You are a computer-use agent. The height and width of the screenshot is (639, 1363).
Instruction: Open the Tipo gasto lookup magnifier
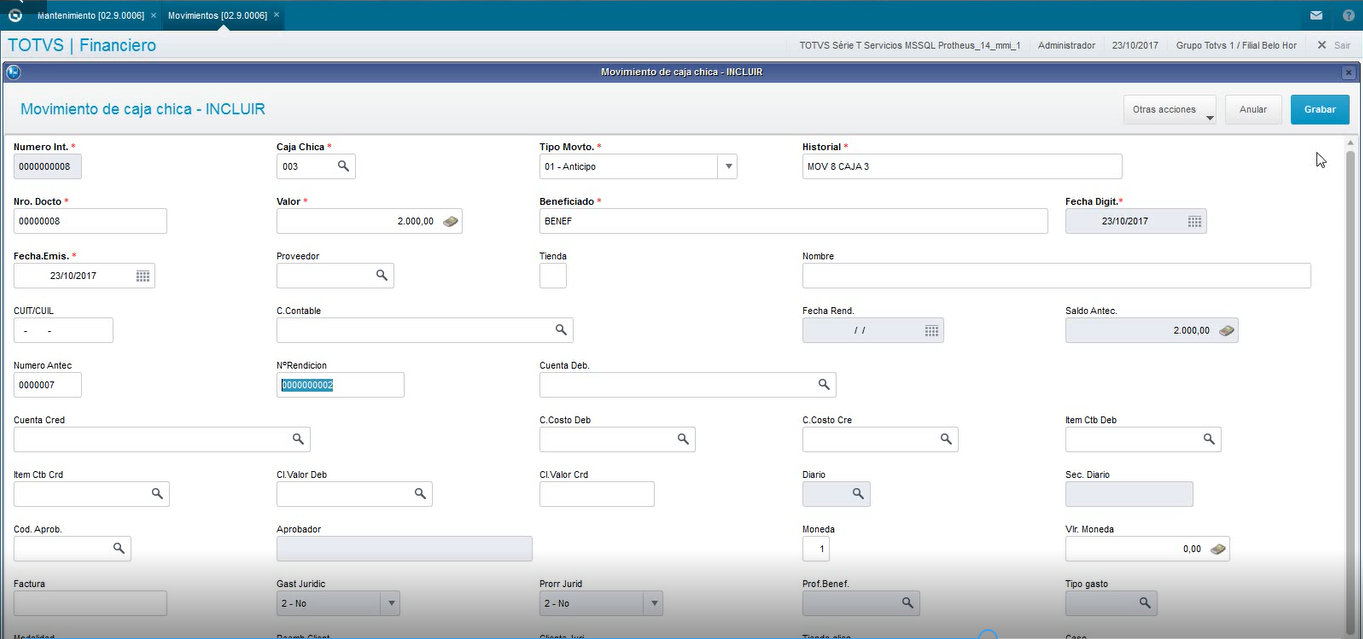coord(1145,603)
